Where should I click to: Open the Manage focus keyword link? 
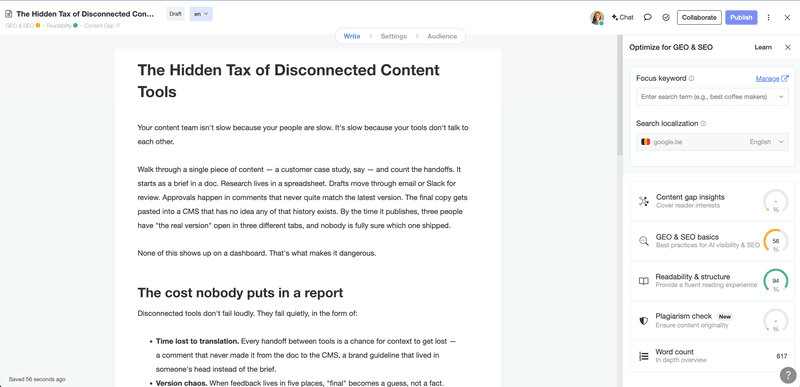pos(767,79)
